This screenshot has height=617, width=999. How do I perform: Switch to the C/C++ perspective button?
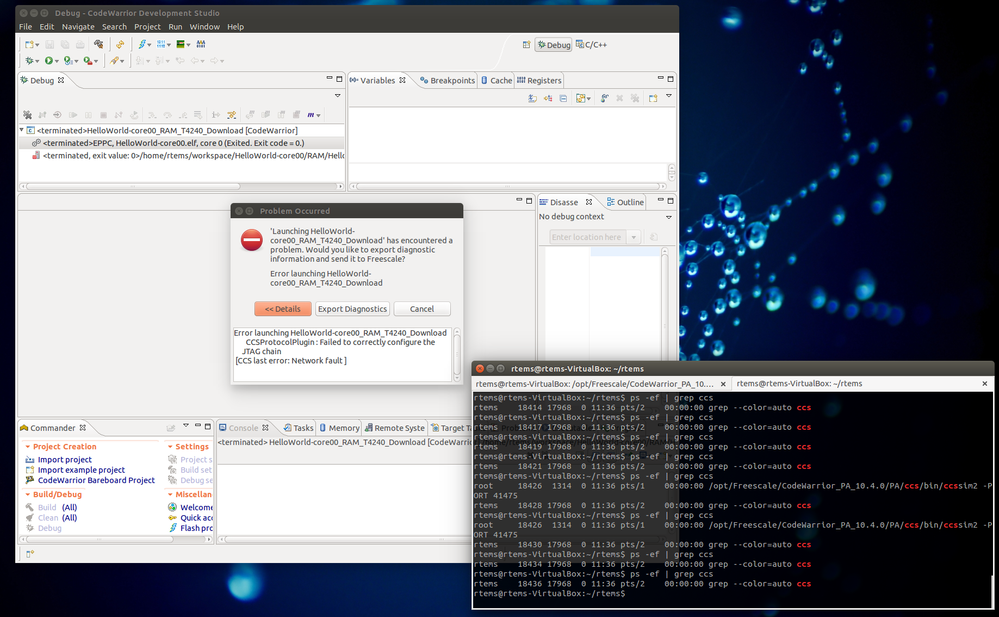tap(591, 45)
